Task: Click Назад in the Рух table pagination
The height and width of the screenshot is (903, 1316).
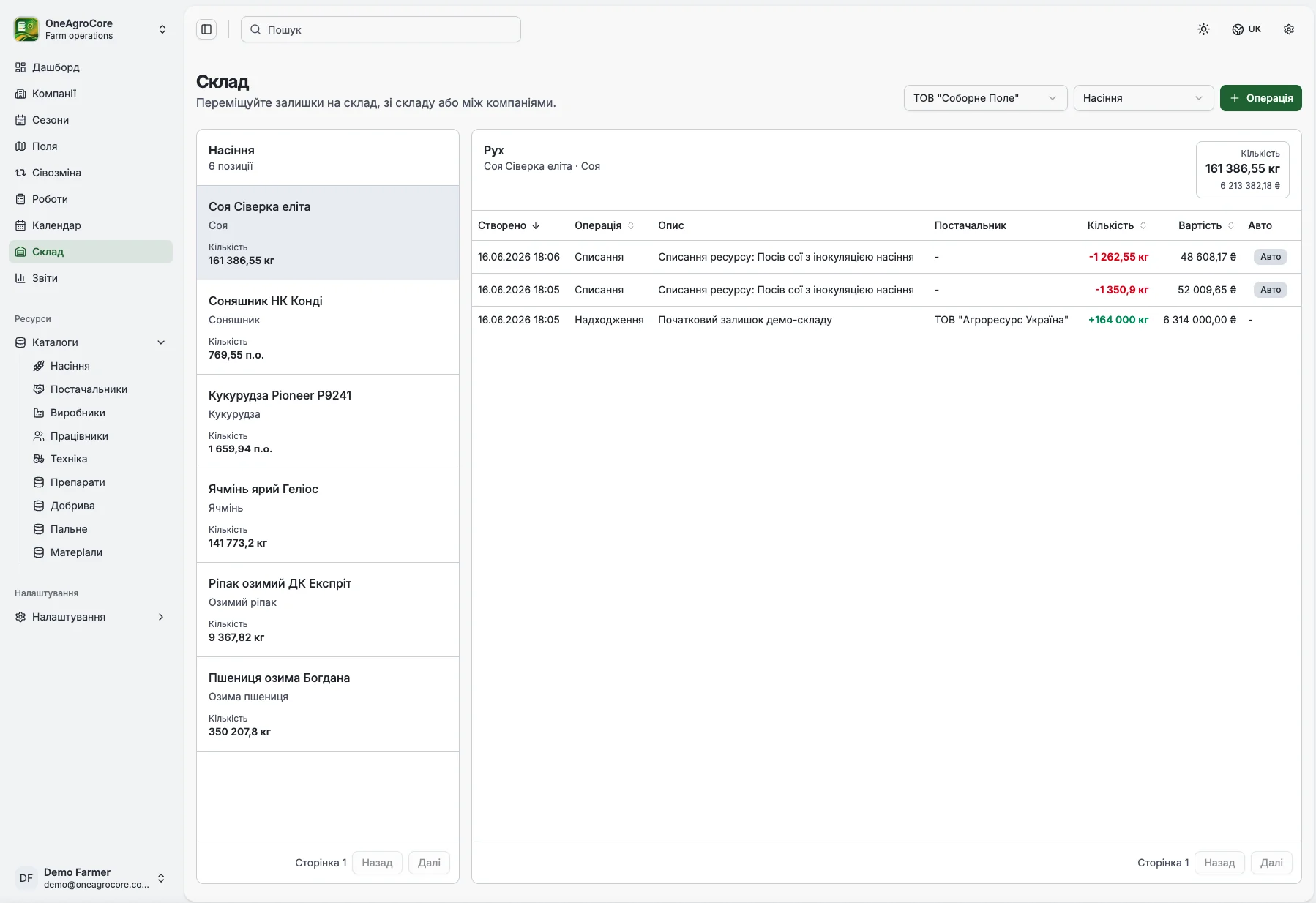Action: coord(1219,863)
